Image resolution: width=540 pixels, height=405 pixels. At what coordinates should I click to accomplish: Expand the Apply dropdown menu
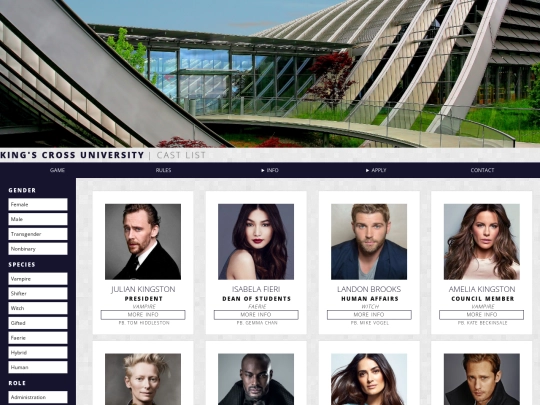(x=376, y=170)
